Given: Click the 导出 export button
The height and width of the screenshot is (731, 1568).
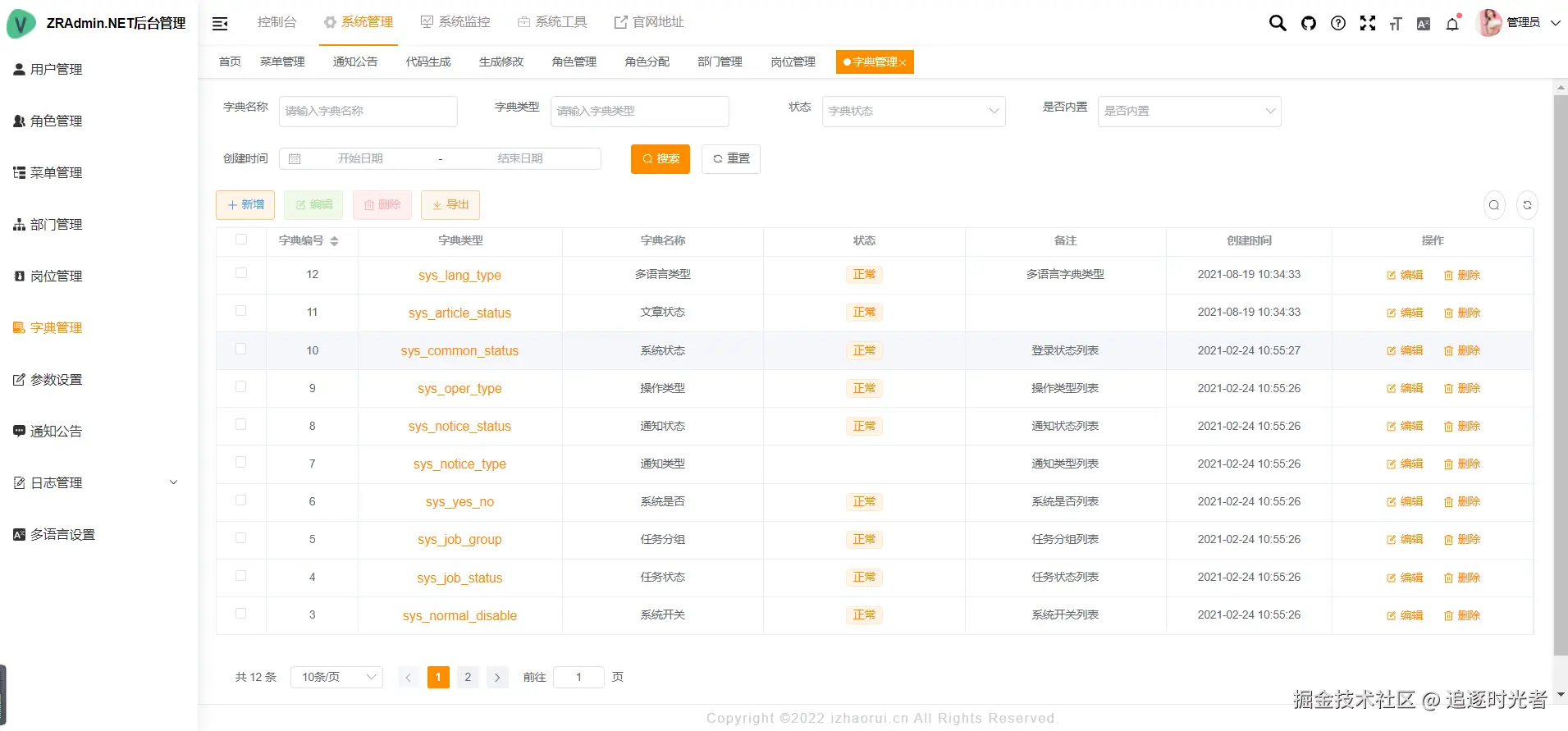Looking at the screenshot, I should 450,205.
